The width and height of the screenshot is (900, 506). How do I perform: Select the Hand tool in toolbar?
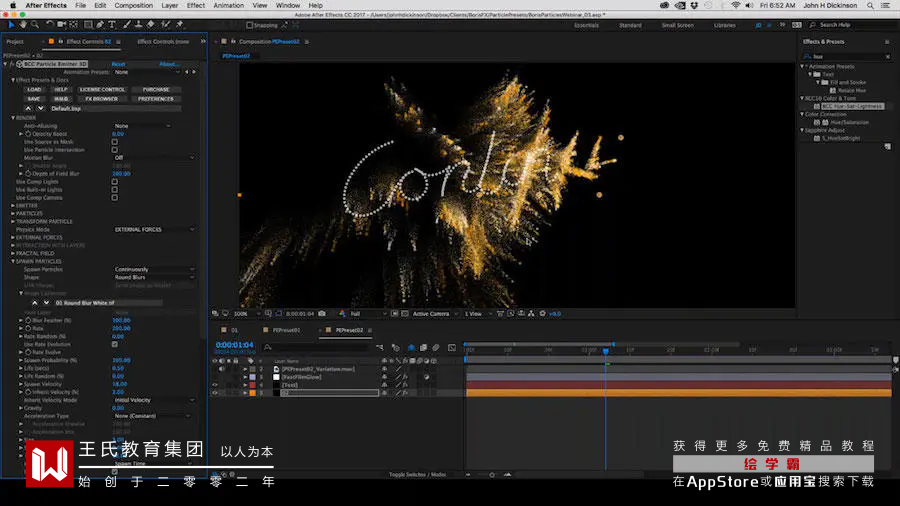(x=23, y=25)
